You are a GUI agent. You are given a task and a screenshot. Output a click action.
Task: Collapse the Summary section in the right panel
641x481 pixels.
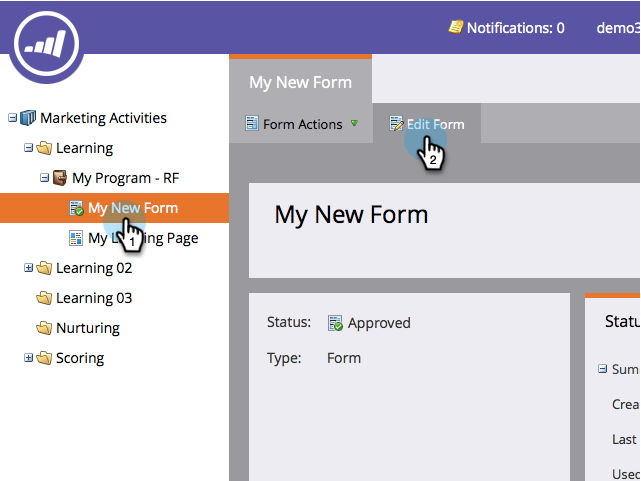pos(602,369)
